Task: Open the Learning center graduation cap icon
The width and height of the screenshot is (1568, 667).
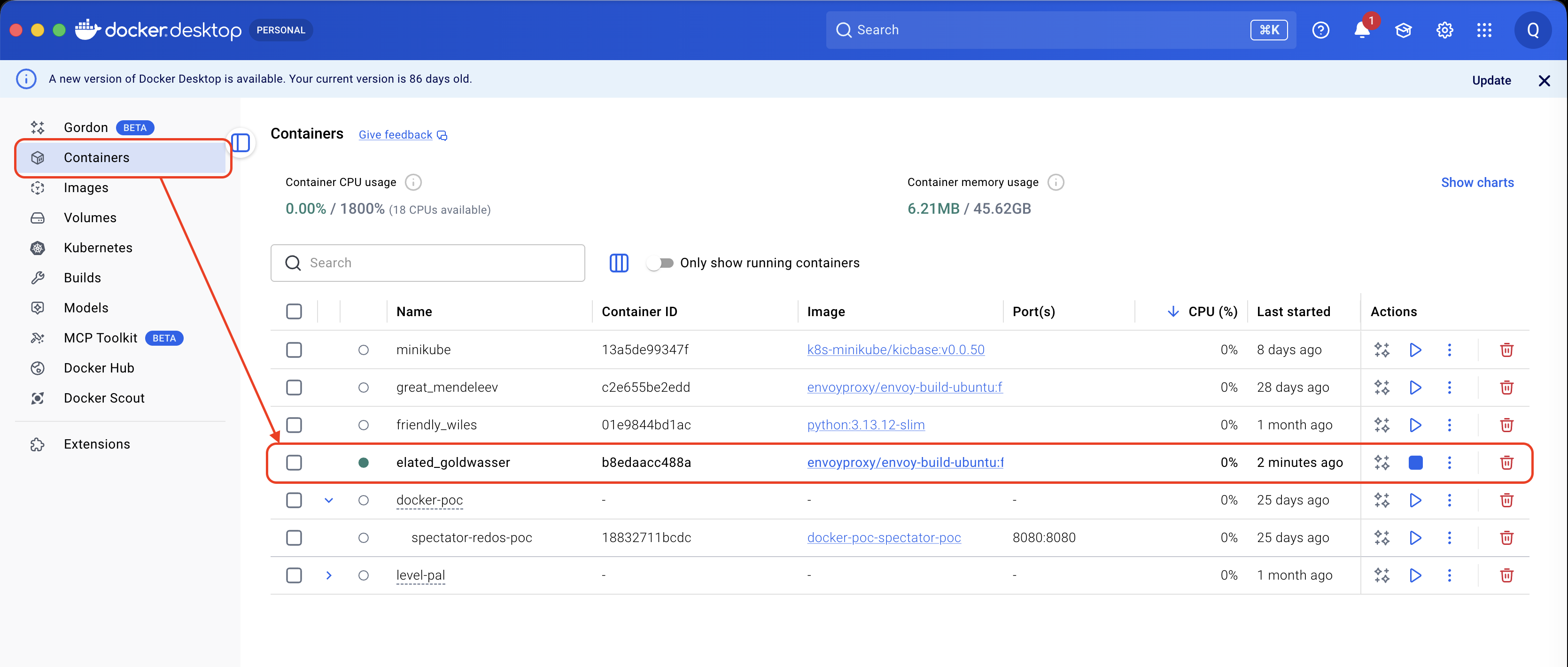Action: 1403,30
